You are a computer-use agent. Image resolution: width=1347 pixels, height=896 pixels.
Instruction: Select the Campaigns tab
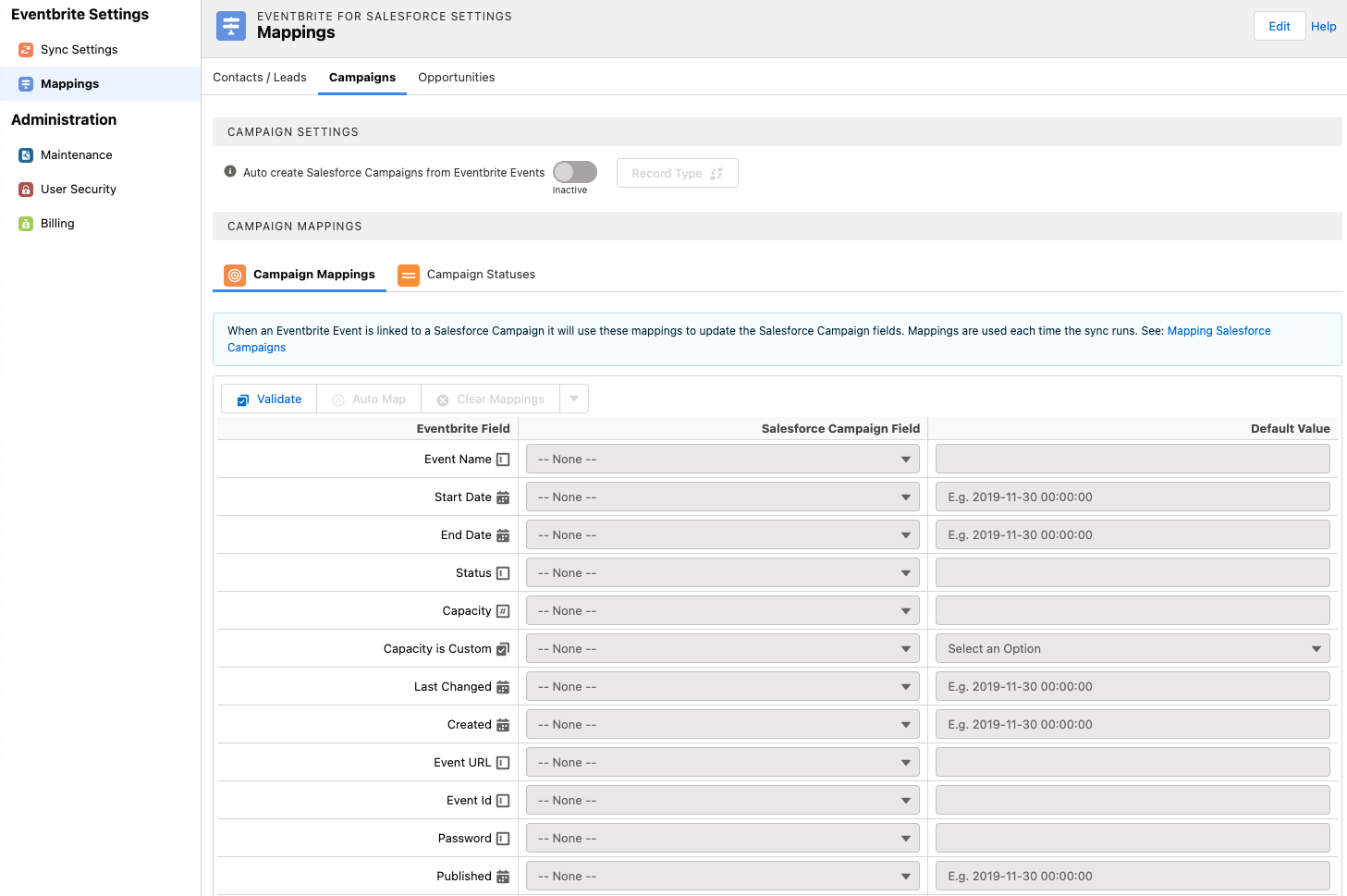click(362, 78)
